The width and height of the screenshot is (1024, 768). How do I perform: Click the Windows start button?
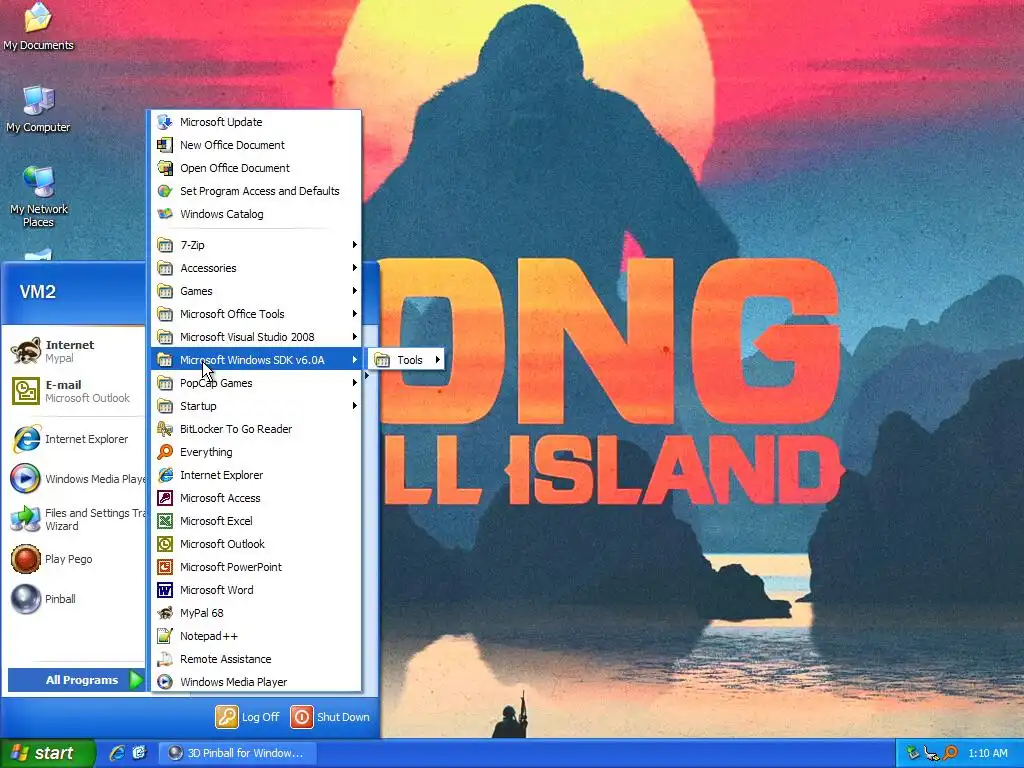pyautogui.click(x=48, y=753)
